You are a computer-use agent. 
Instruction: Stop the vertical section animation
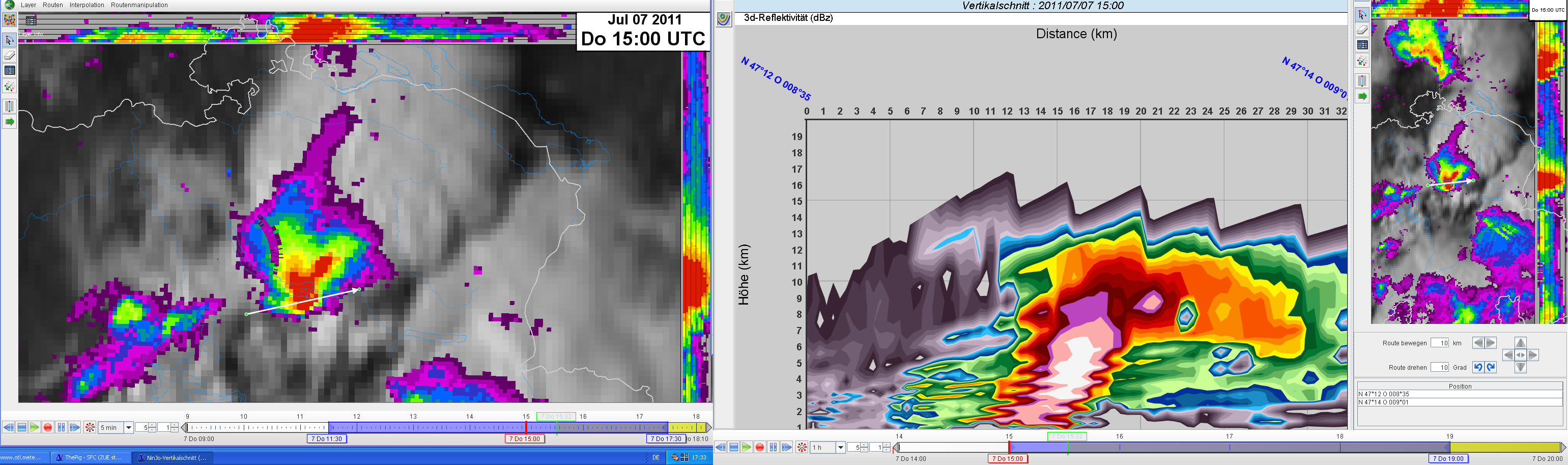734,447
